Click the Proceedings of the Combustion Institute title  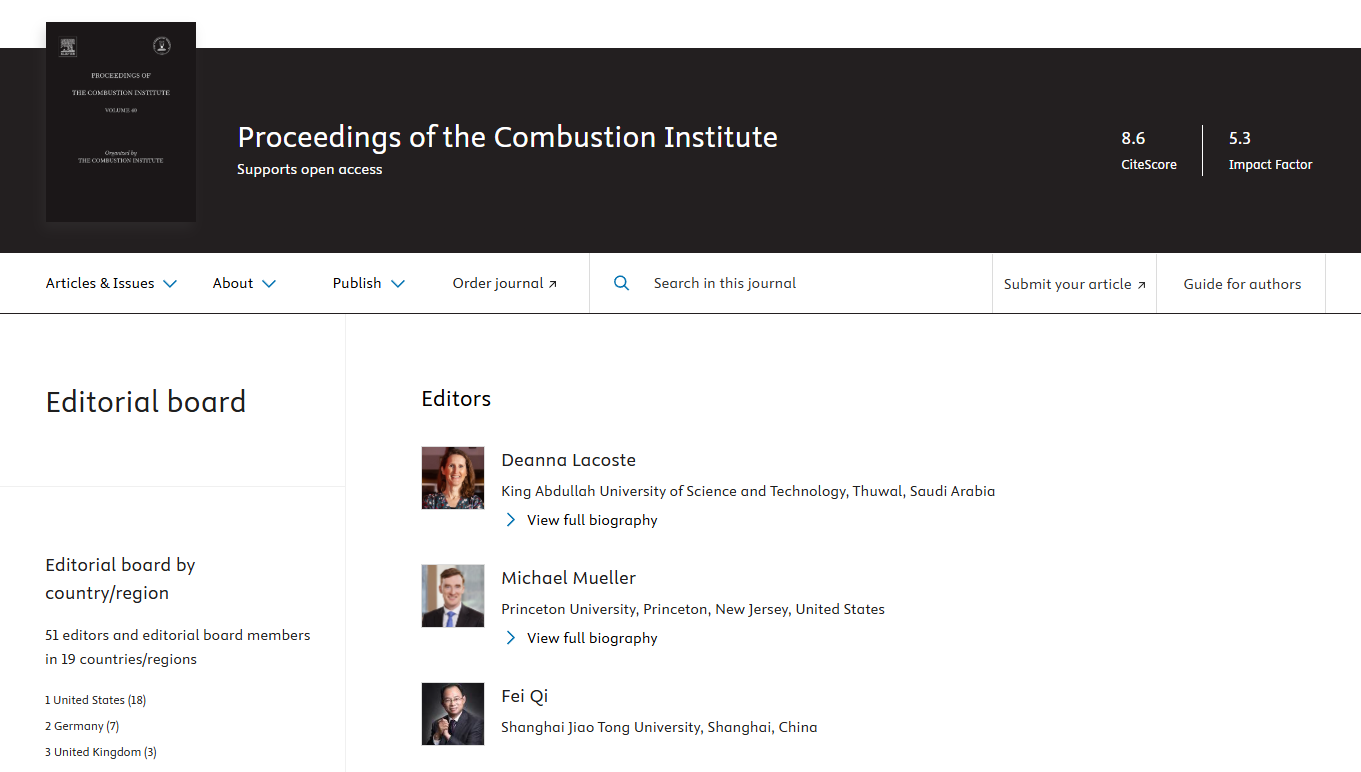click(x=507, y=137)
